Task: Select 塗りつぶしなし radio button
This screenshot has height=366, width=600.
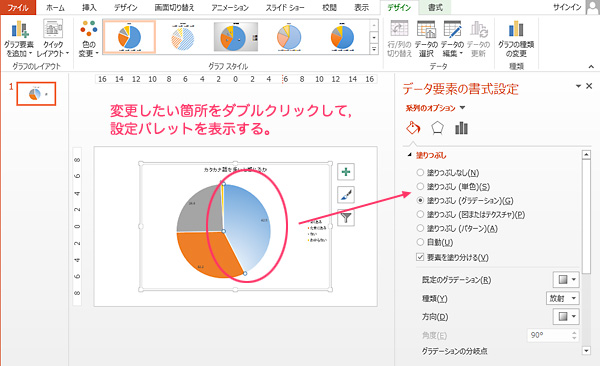Action: coord(420,173)
